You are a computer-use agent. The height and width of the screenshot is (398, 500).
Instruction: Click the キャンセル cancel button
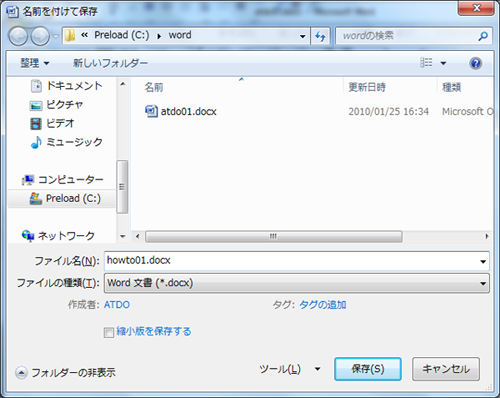click(446, 369)
